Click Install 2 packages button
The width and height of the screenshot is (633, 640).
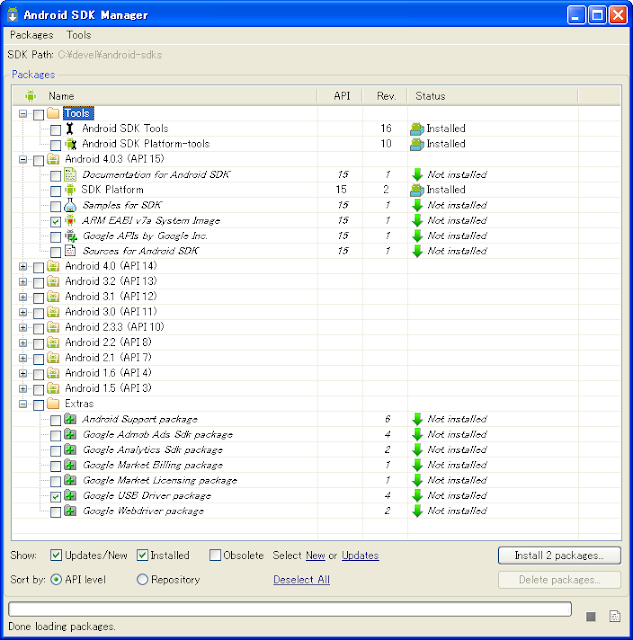(559, 556)
